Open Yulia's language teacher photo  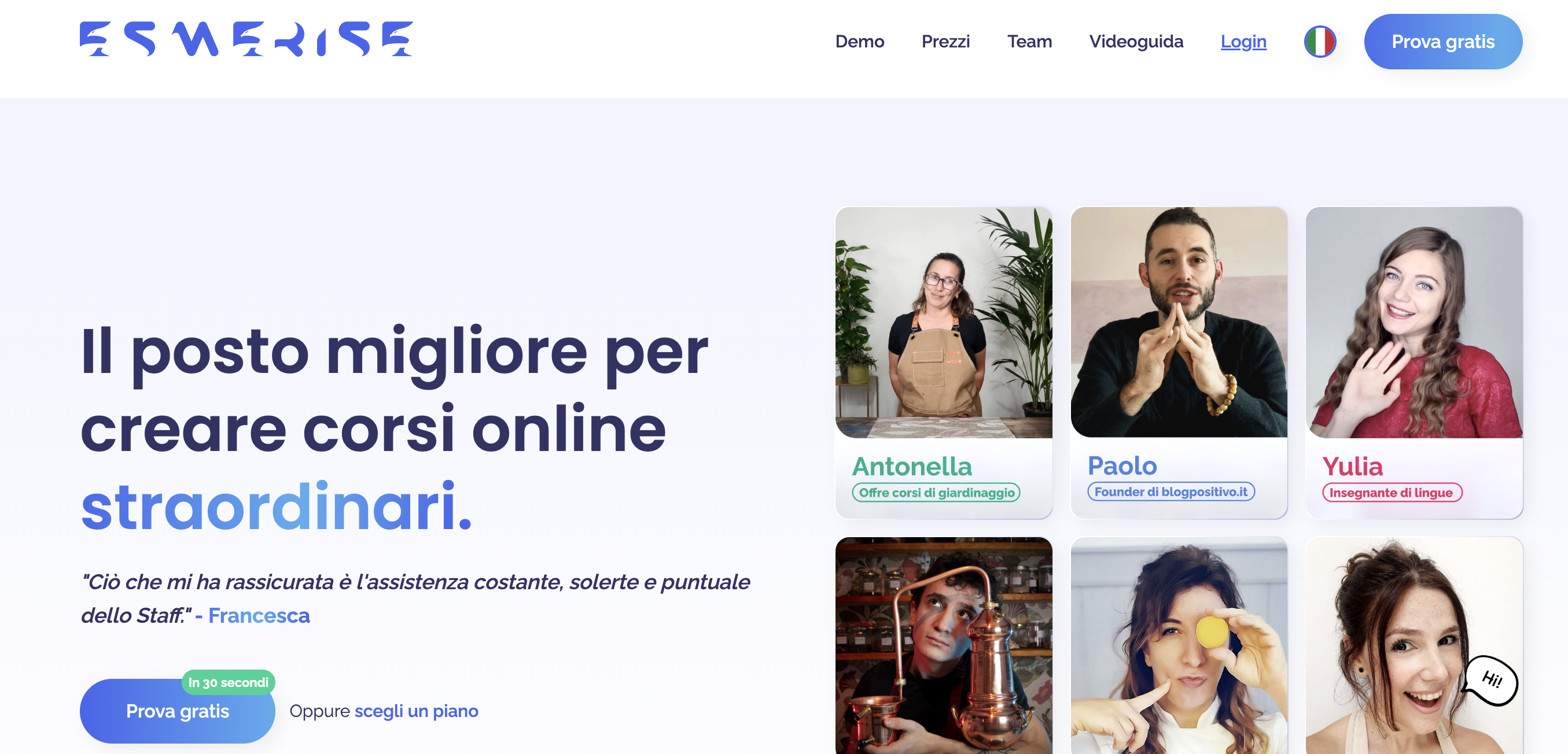click(1414, 322)
